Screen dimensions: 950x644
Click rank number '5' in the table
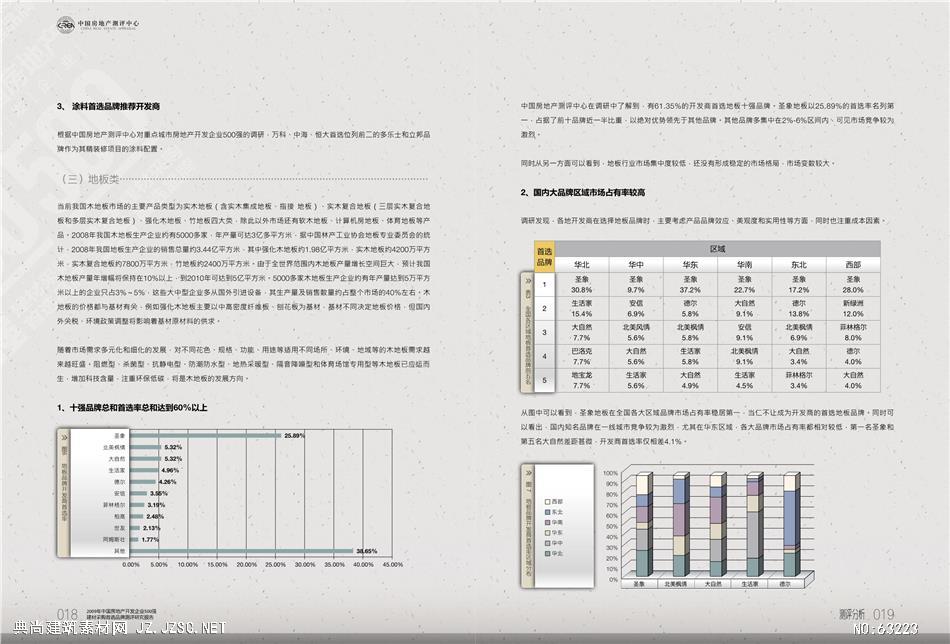tap(545, 380)
